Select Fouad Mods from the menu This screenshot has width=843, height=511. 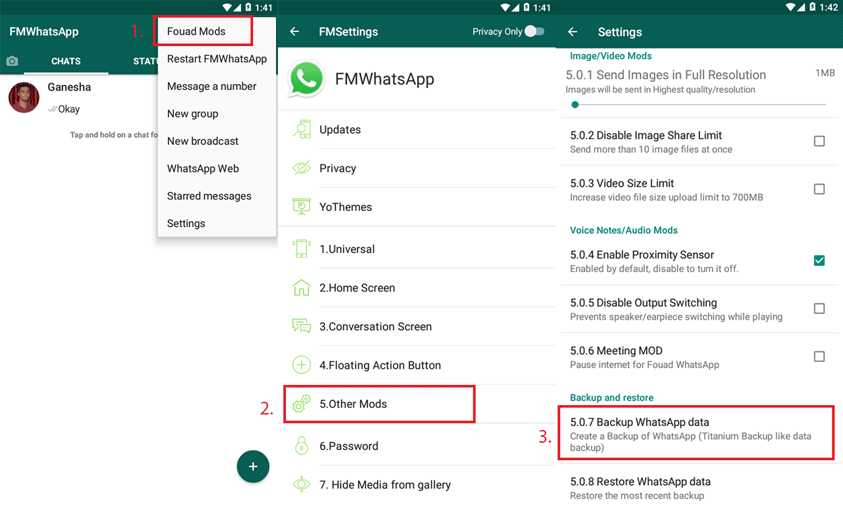217,31
